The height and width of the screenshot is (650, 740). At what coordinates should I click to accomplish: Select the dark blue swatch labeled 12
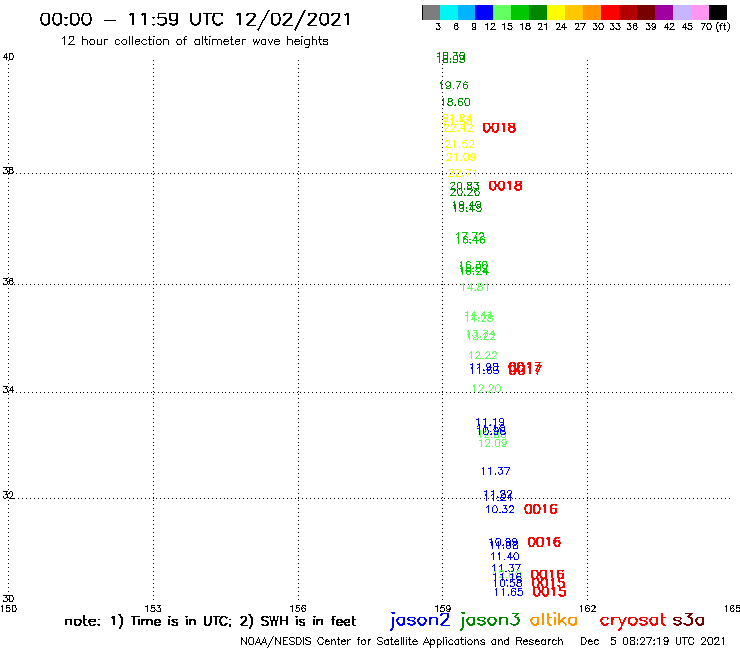pyautogui.click(x=484, y=12)
